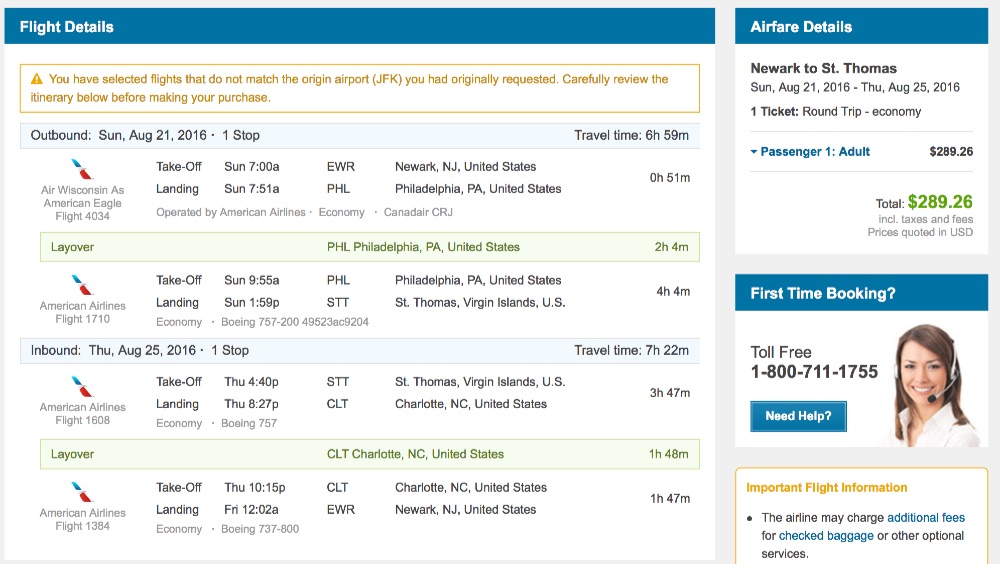Click the total price $289.26
This screenshot has width=1000, height=564.
[x=940, y=202]
